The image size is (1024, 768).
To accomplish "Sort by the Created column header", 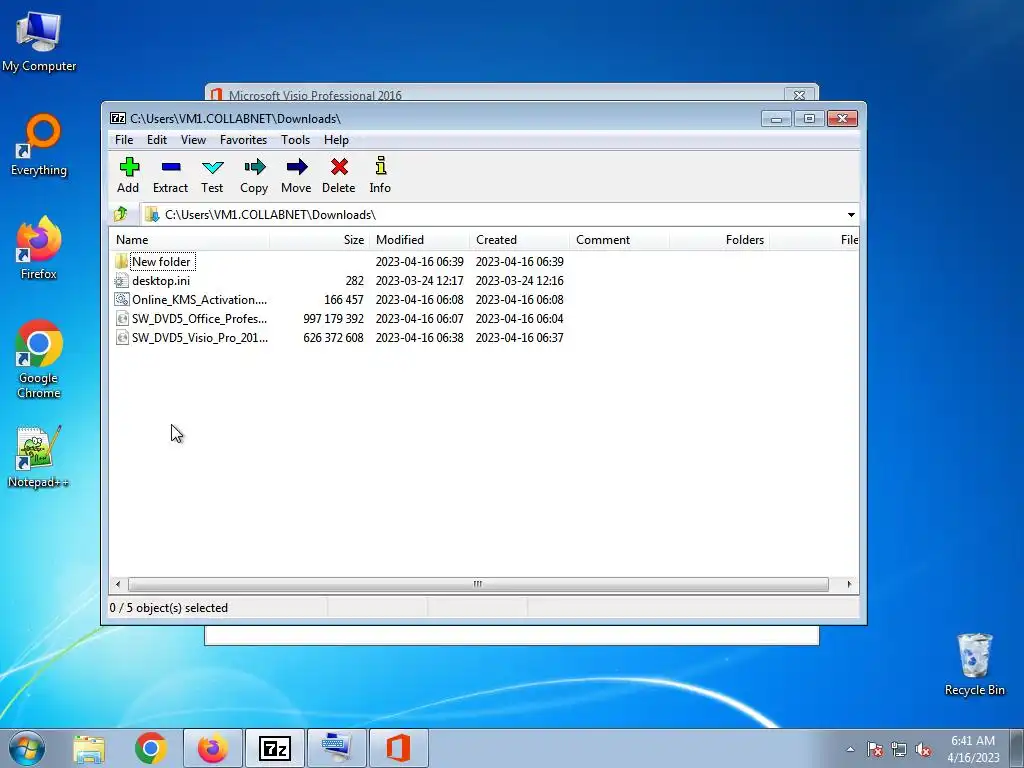I will tap(519, 240).
